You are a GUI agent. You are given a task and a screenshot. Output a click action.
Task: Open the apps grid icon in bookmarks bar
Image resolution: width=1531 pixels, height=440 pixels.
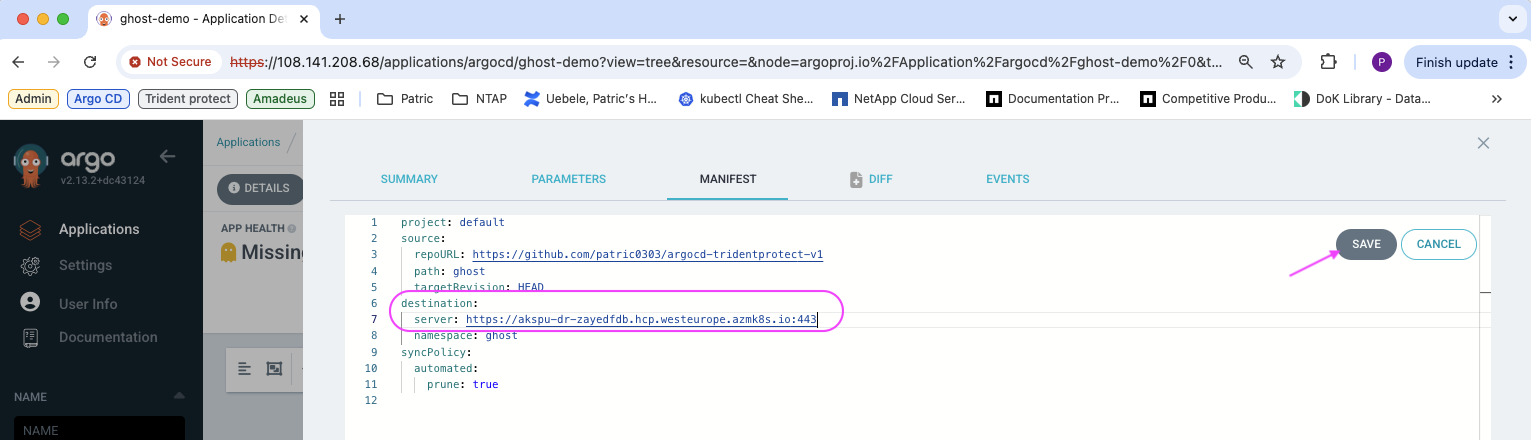[337, 99]
